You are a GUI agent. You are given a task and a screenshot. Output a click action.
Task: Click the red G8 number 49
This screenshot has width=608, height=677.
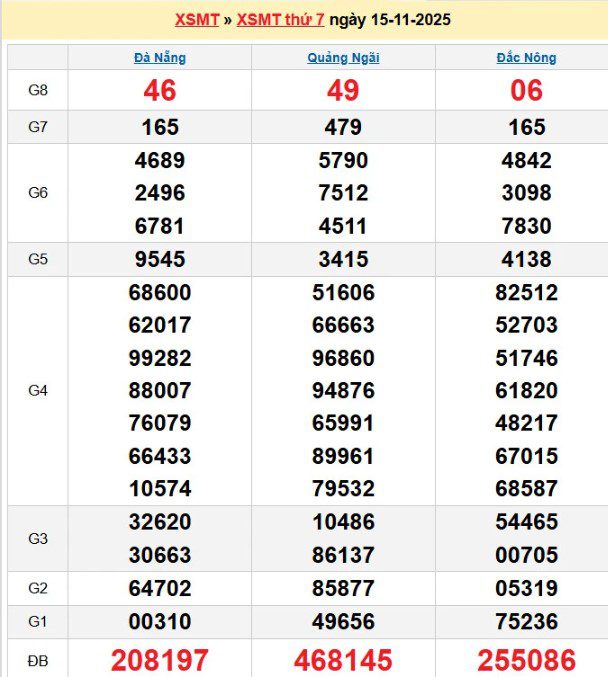(343, 91)
